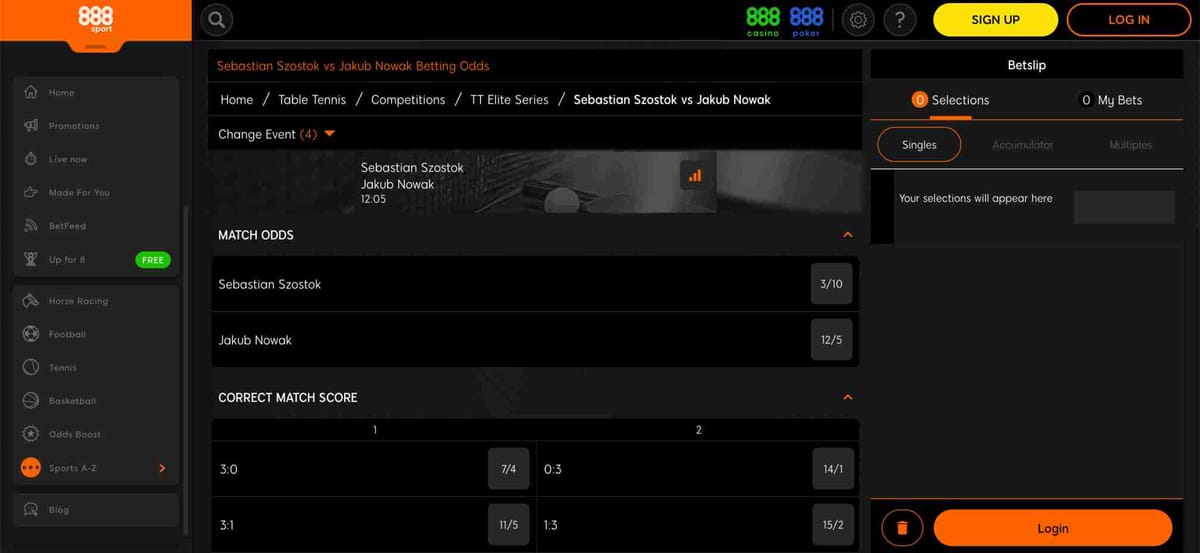Open settings gear icon

click(x=858, y=19)
